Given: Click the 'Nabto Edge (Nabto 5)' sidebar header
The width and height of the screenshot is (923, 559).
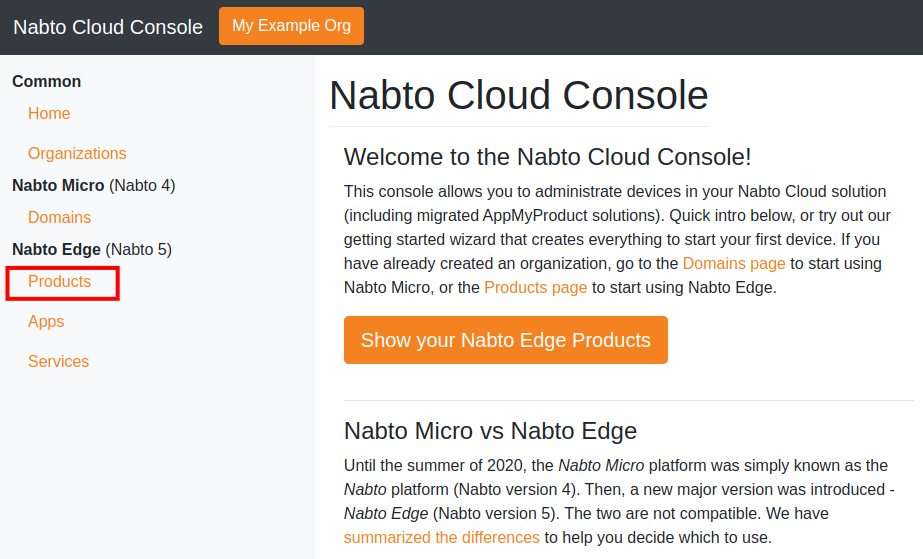Looking at the screenshot, I should 91,250.
